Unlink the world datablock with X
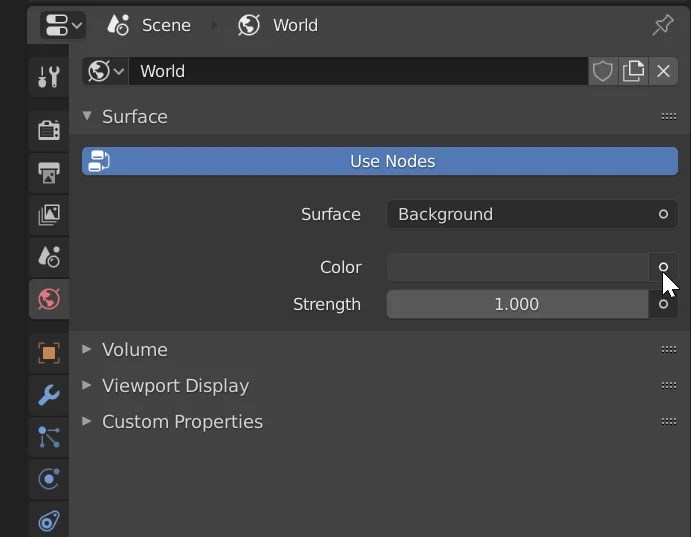This screenshot has height=537, width=691. click(x=663, y=71)
